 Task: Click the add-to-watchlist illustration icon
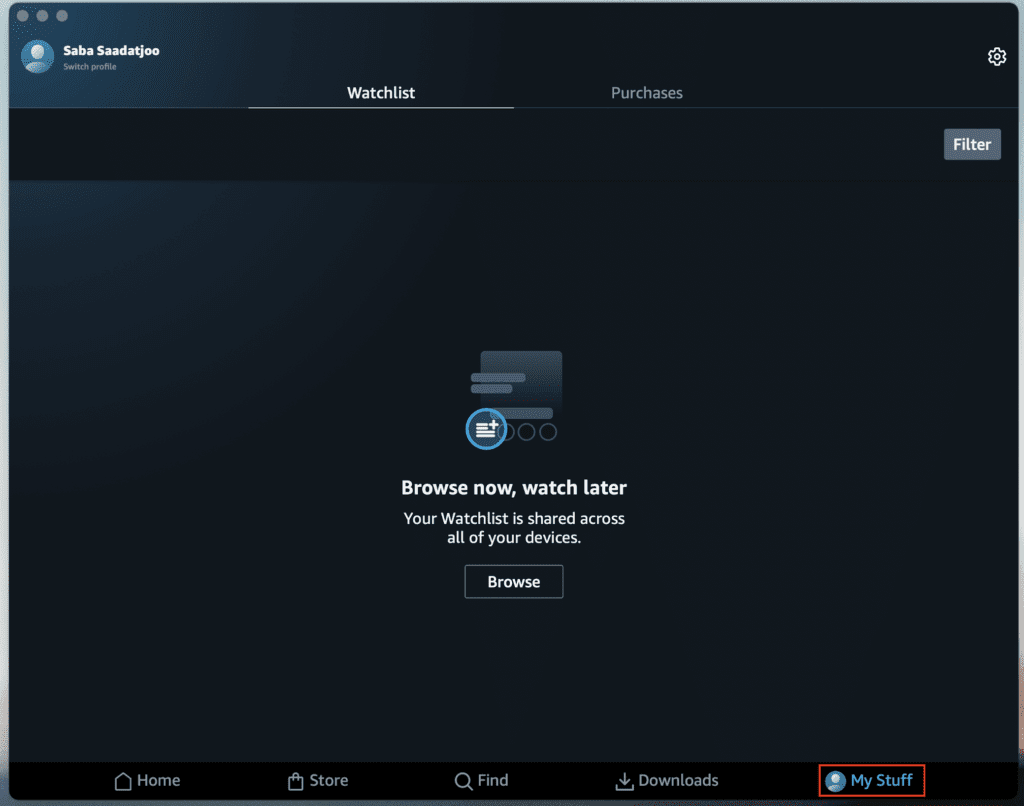click(486, 429)
